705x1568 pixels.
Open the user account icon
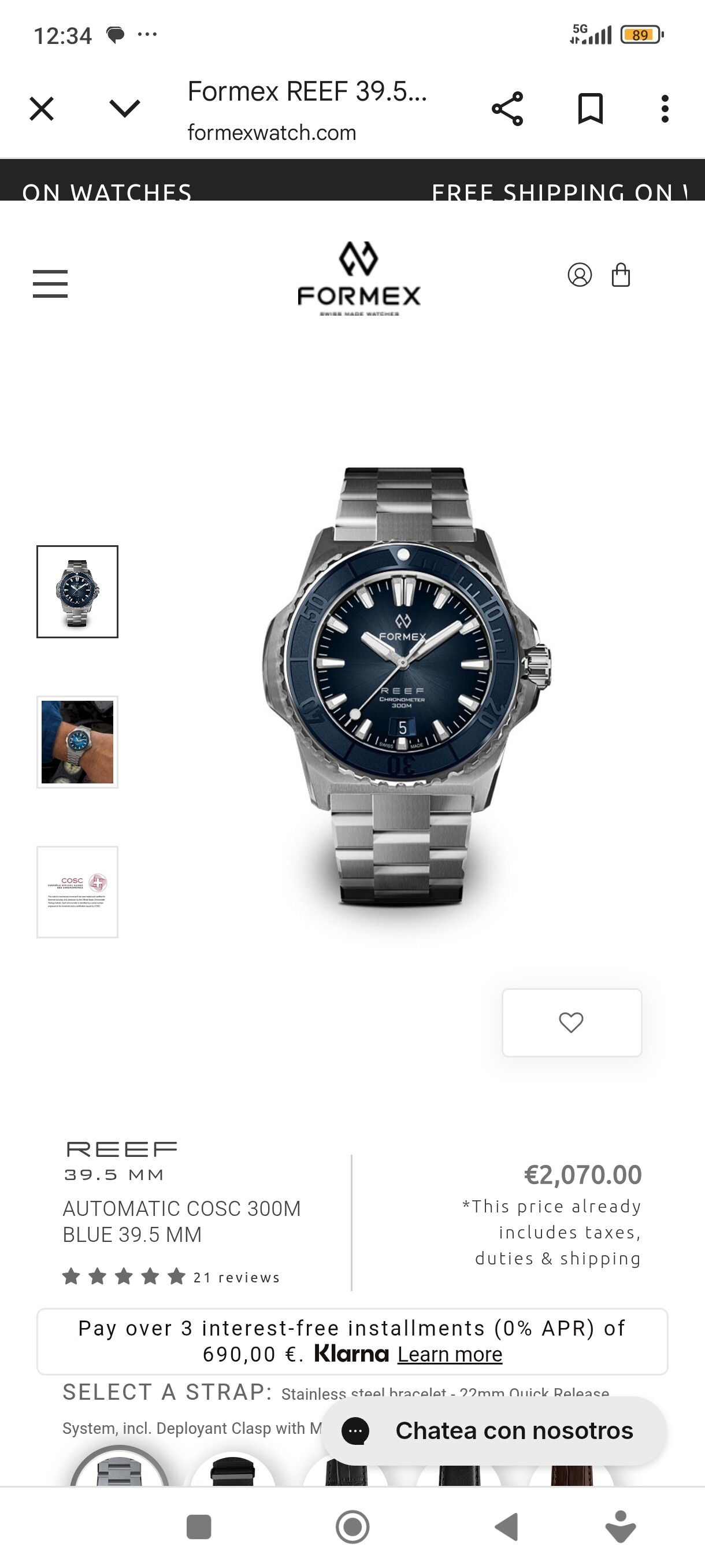coord(579,275)
